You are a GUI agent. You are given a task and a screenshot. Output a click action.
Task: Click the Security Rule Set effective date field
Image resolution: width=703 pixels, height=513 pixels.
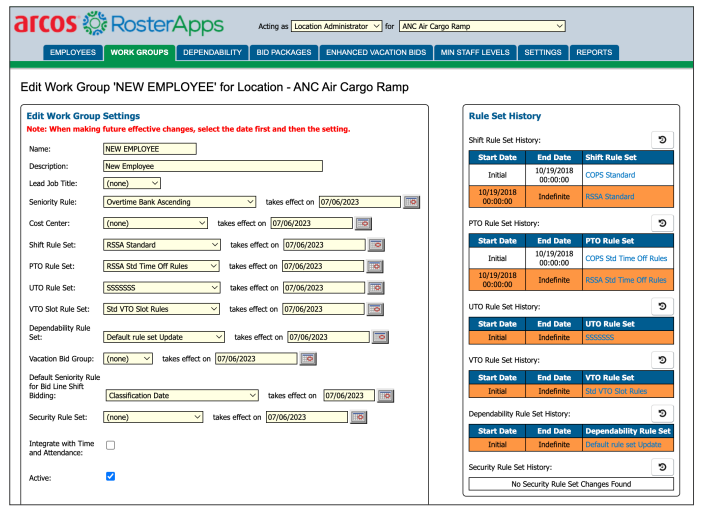coord(307,417)
